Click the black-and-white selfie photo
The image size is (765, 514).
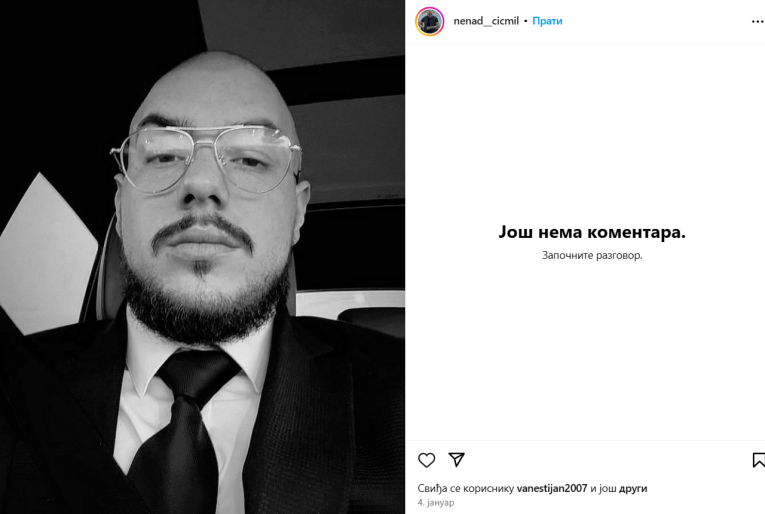click(x=202, y=257)
